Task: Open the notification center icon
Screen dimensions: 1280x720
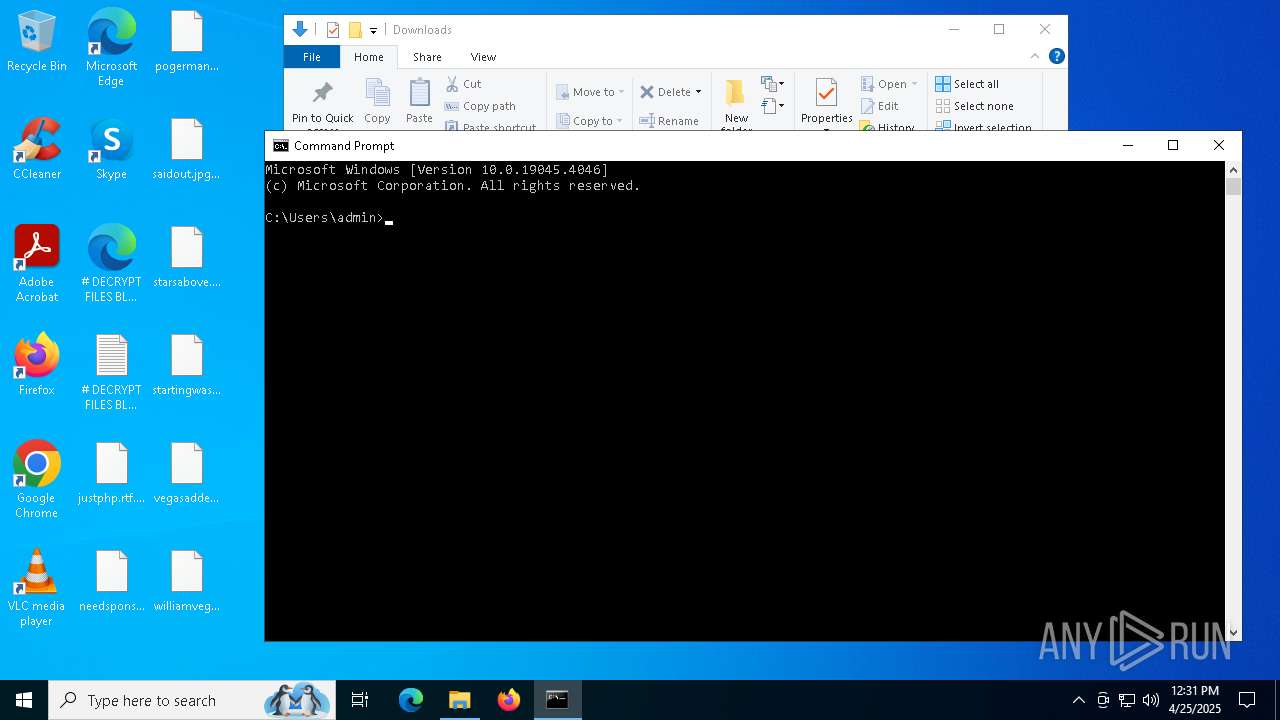Action: (1247, 700)
